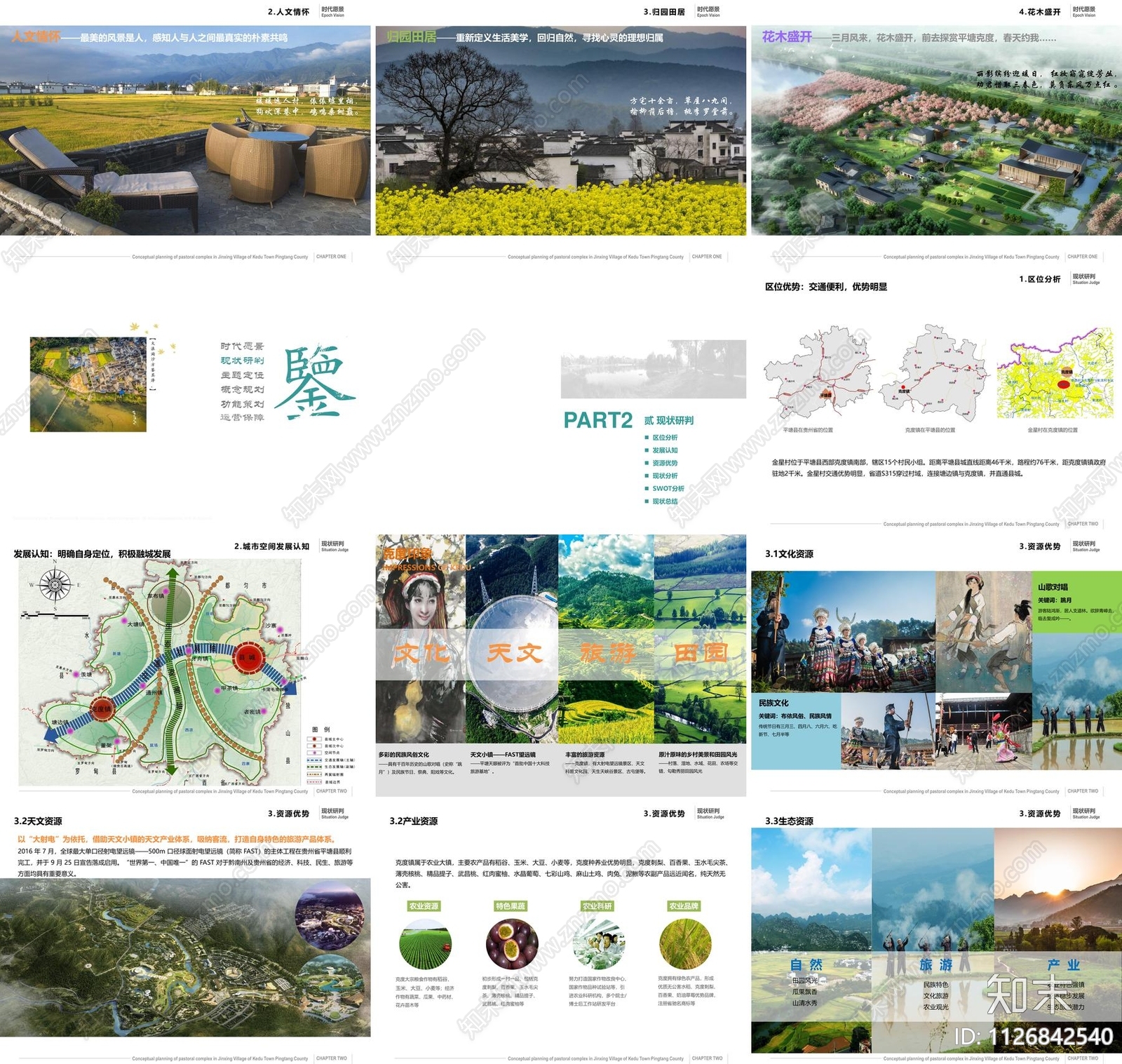The image size is (1122, 1064).
Task: Open the FAST telescope town aerial rendering
Action: coord(185,957)
